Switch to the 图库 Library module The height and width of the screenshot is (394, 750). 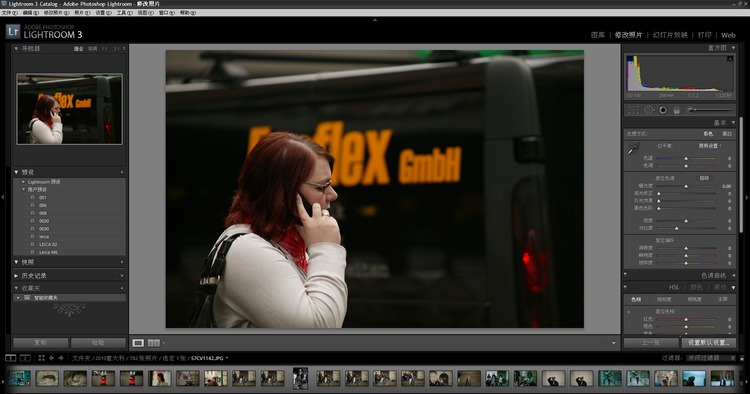click(x=598, y=35)
